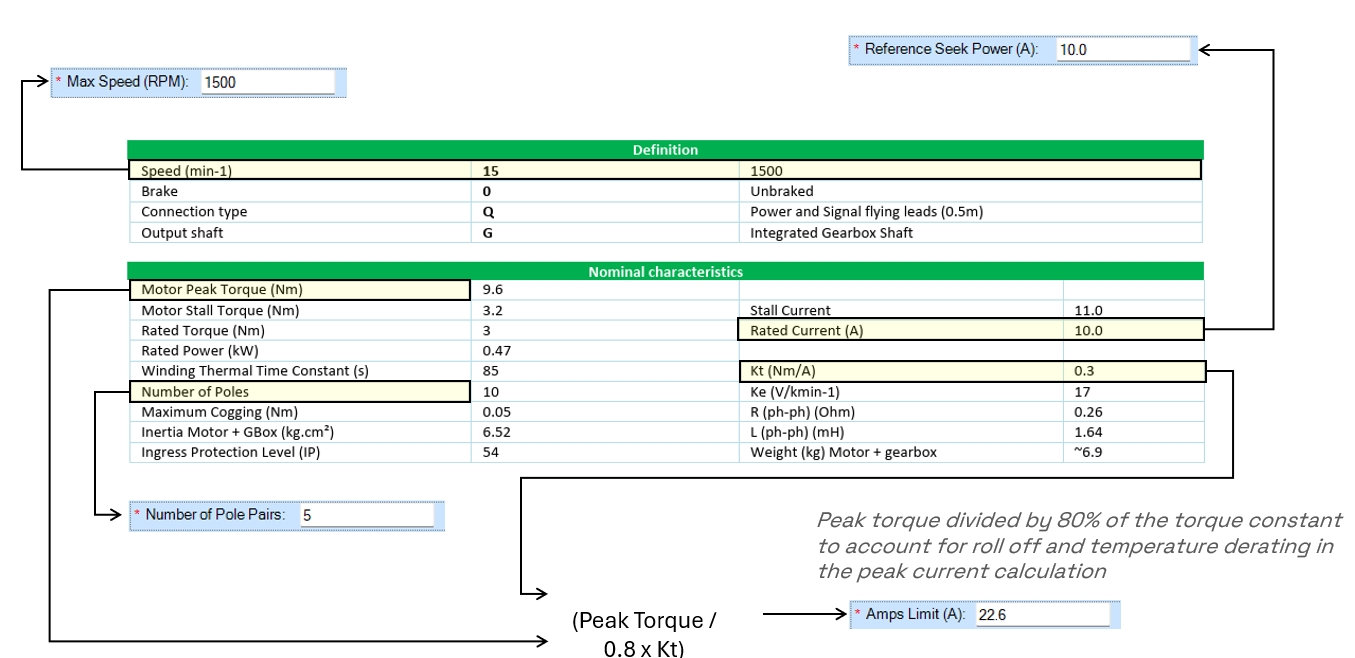Click the resistance value 0.26

point(1088,412)
